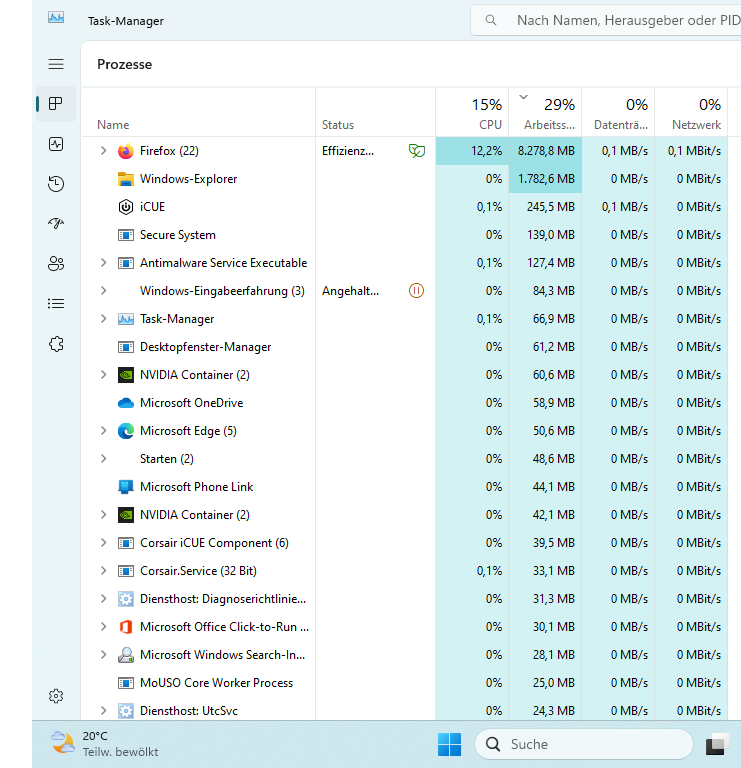
Task: Open the Startup apps gauge icon
Action: point(56,224)
